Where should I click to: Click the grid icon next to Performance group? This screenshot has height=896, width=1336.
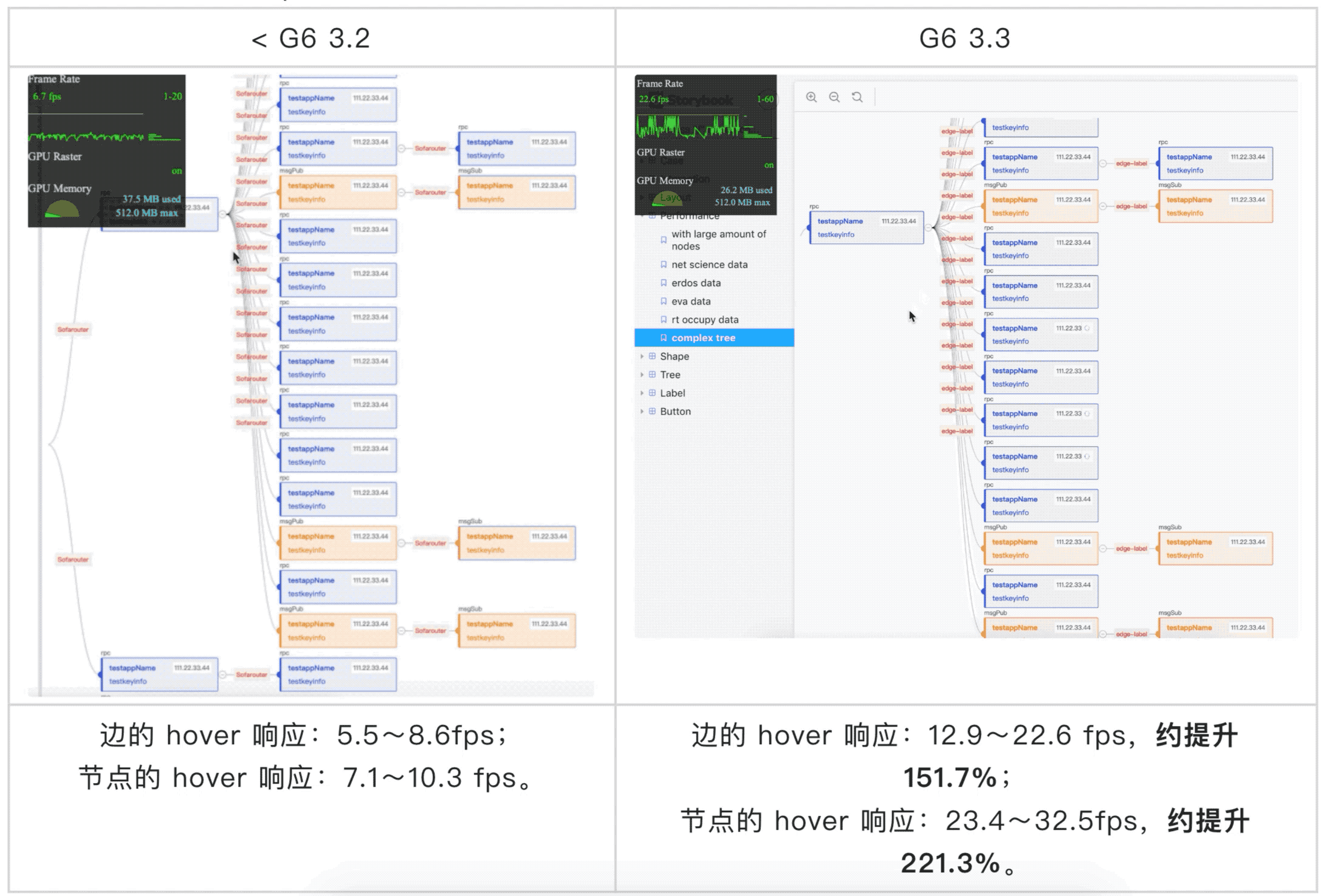[x=653, y=216]
